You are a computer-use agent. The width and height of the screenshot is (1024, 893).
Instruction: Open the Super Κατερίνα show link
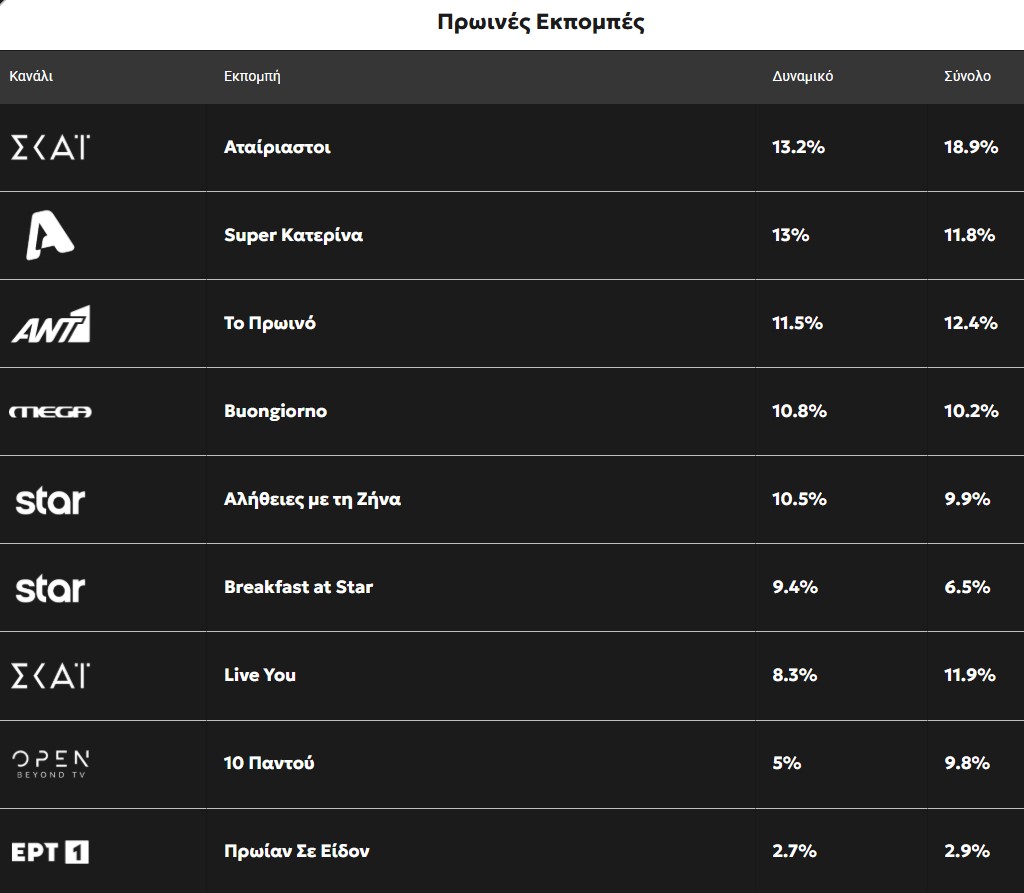293,236
